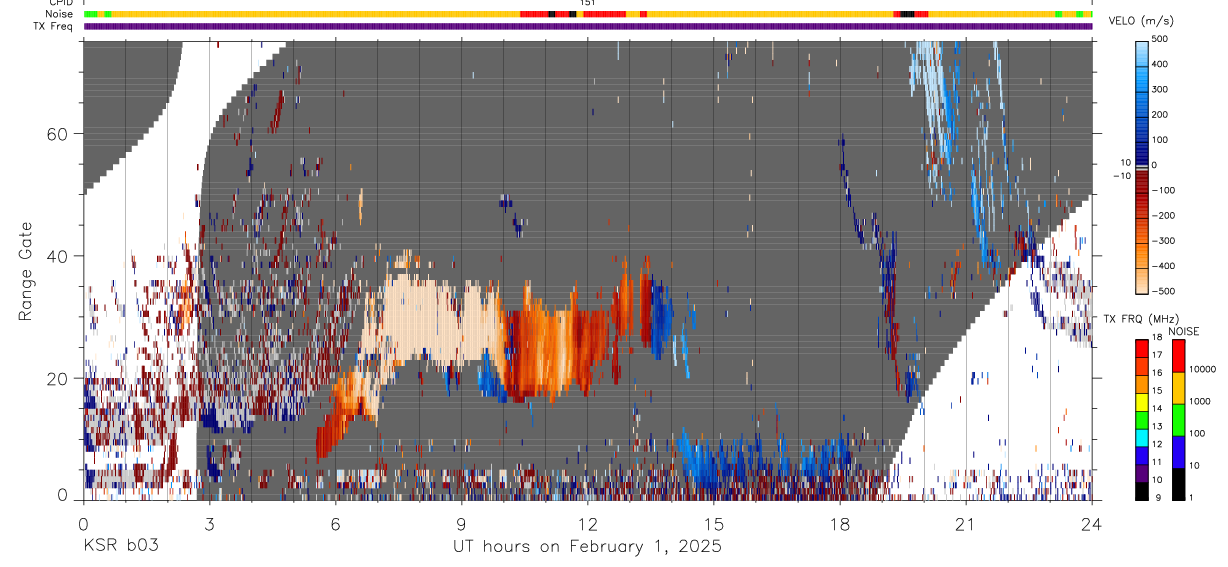The width and height of the screenshot is (1228, 567).
Task: Click the 18 tick on UT hours axis
Action: coord(839,523)
